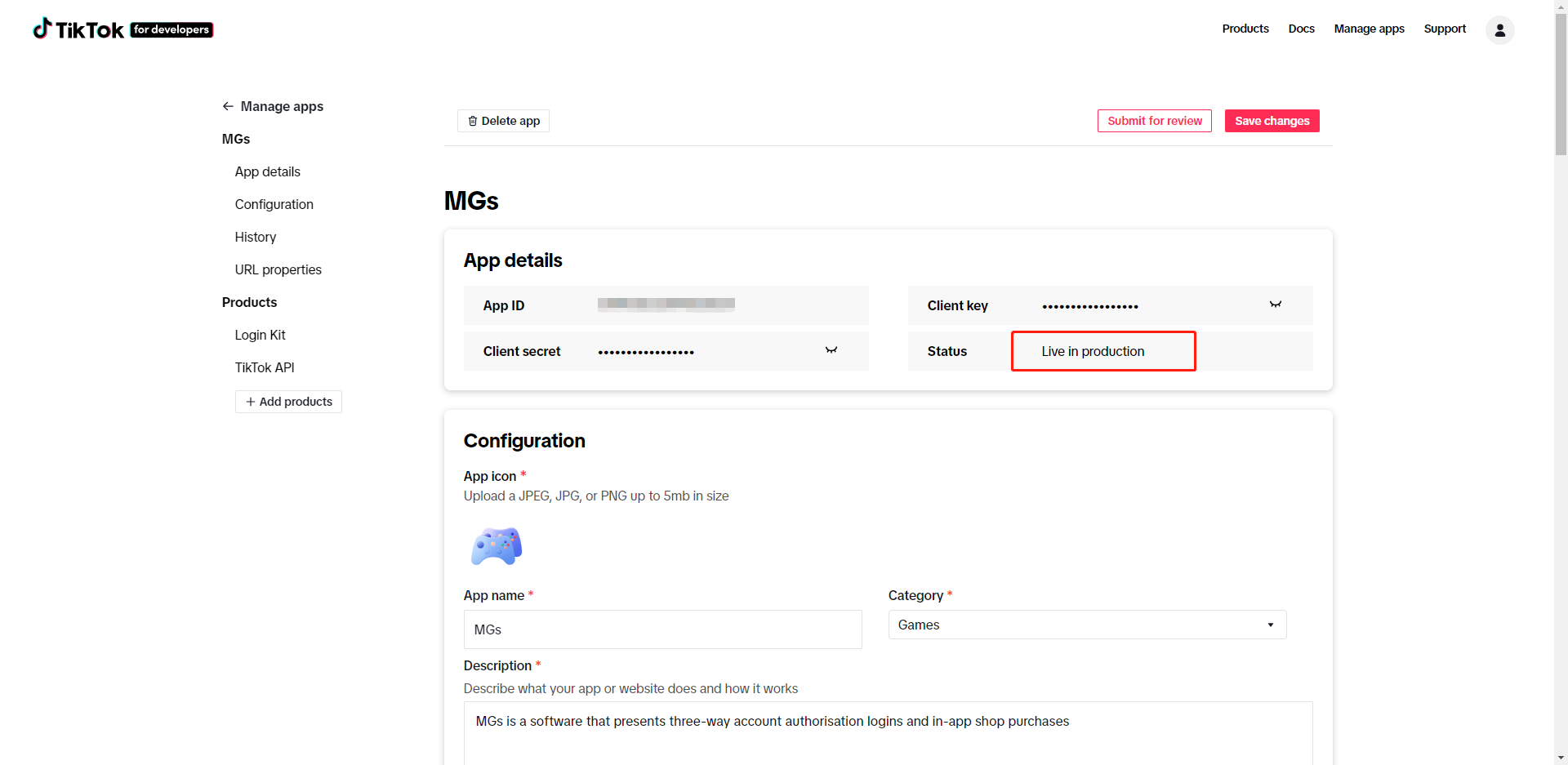Open Support in the top navigation
The height and width of the screenshot is (765, 1568).
click(x=1445, y=29)
